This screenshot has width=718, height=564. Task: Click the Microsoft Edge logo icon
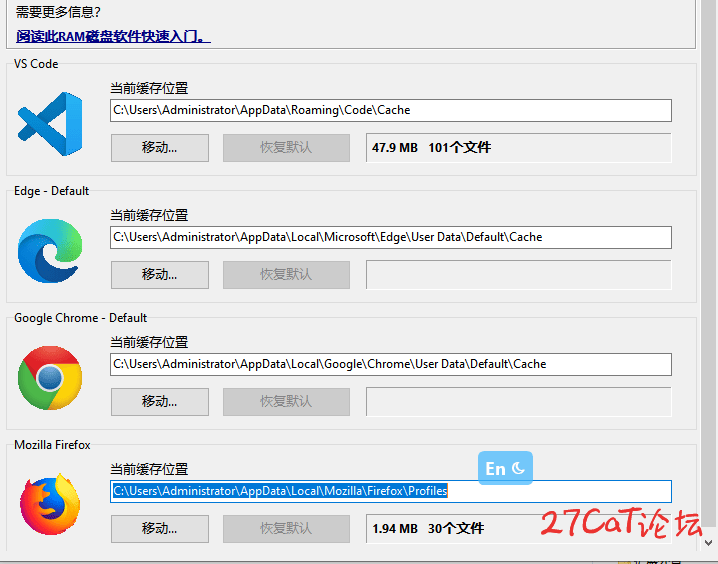click(50, 250)
